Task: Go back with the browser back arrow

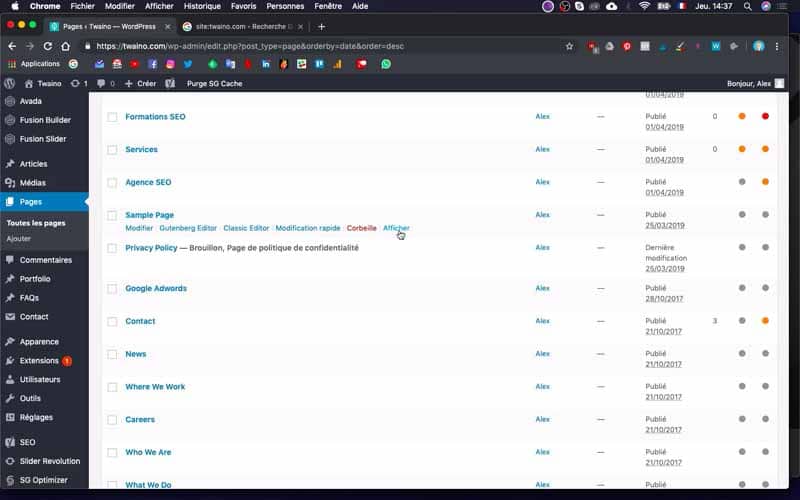Action: click(12, 46)
